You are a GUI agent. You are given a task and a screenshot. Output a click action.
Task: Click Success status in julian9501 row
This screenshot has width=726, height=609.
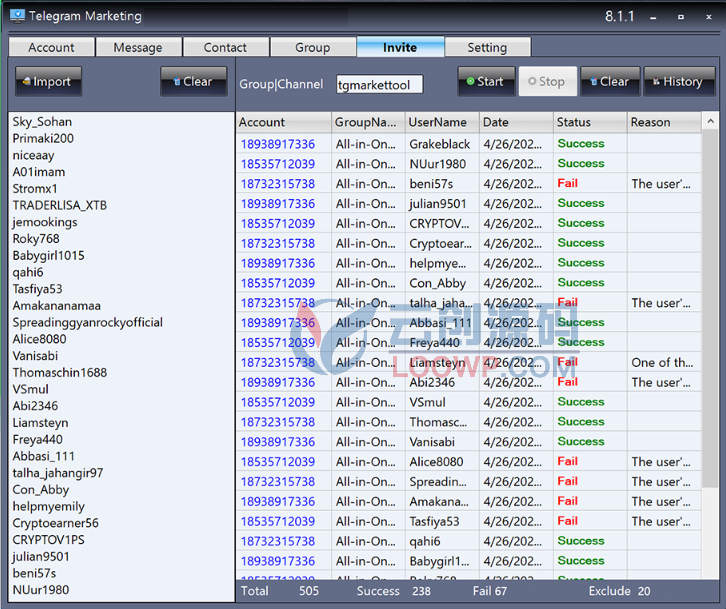click(x=581, y=203)
